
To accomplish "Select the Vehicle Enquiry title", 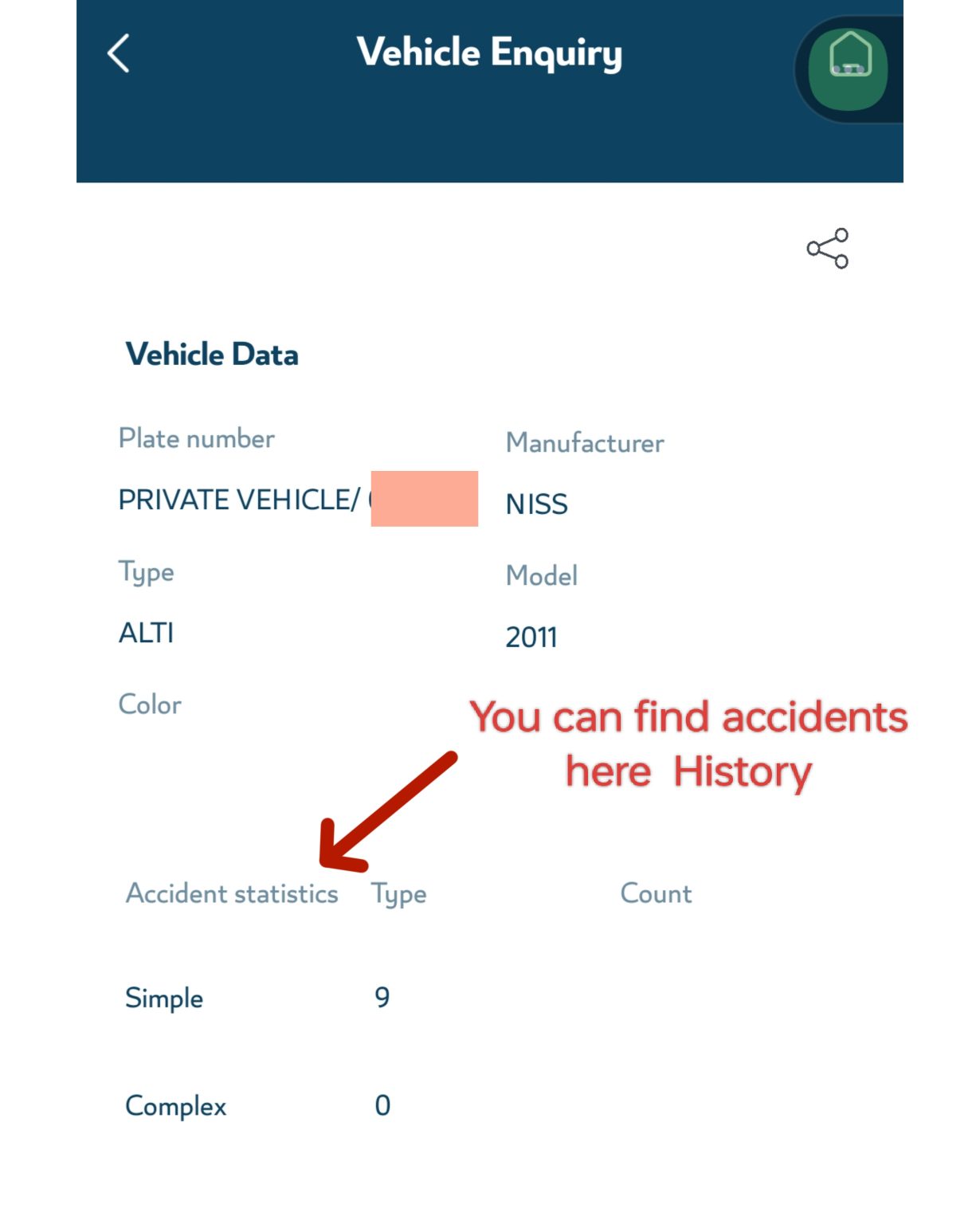I will tap(489, 53).
